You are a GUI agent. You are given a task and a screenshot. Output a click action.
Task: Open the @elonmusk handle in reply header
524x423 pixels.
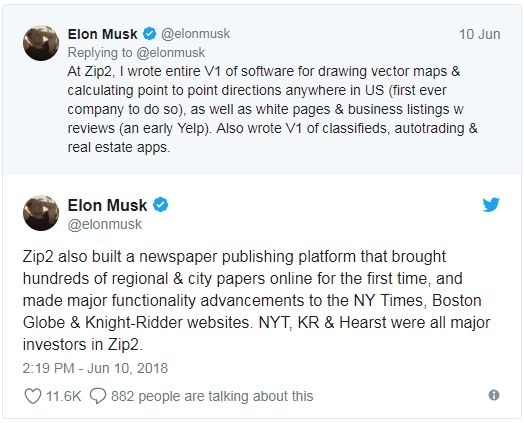195,34
